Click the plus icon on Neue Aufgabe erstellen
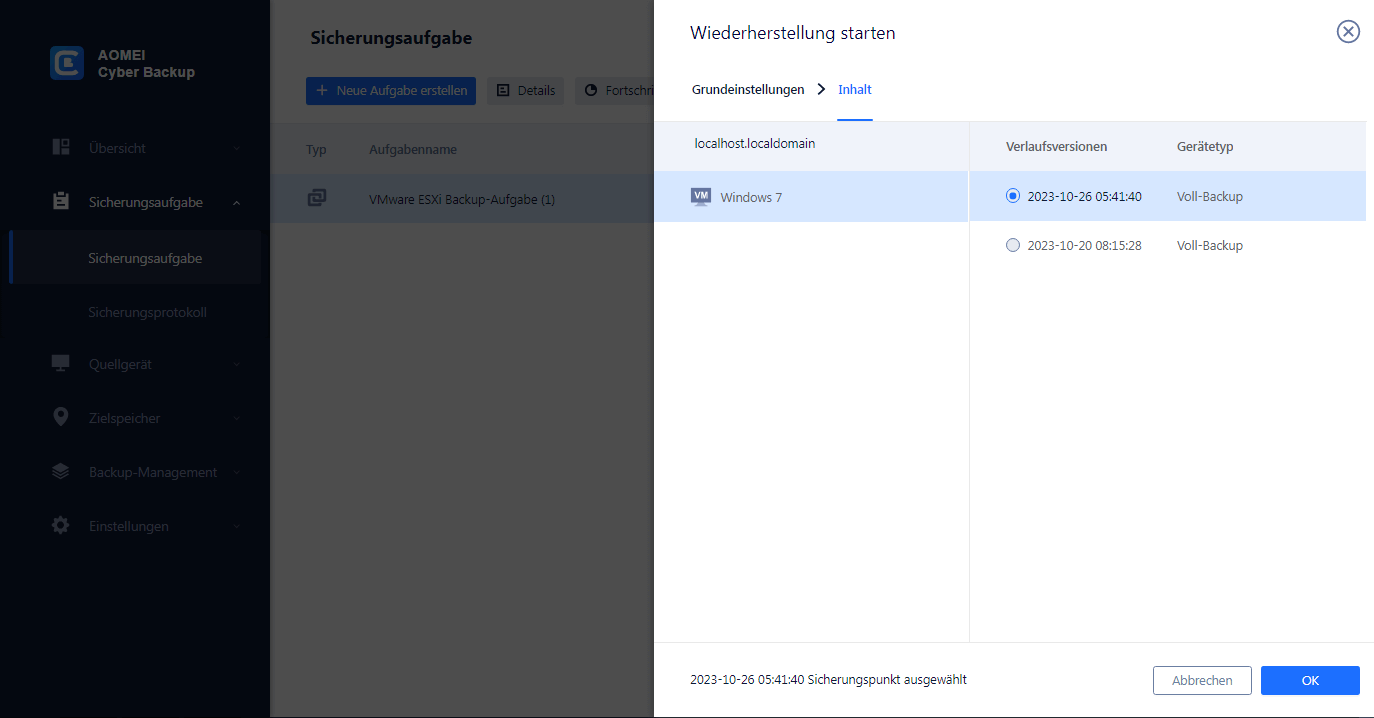 point(322,90)
